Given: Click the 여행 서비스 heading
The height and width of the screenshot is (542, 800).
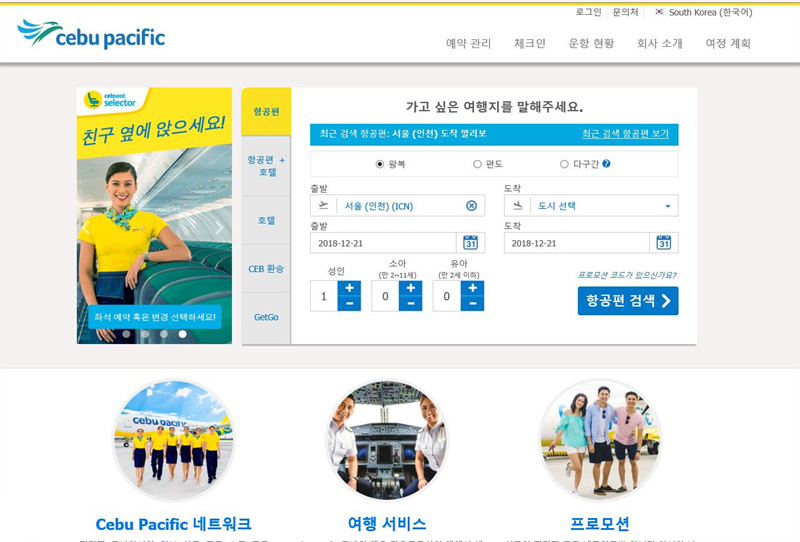Looking at the screenshot, I should (387, 524).
